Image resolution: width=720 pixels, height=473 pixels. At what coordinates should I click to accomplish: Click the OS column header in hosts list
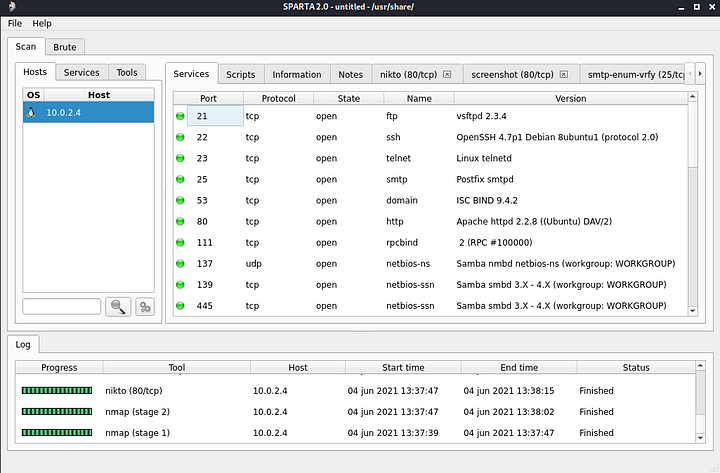tap(34, 95)
